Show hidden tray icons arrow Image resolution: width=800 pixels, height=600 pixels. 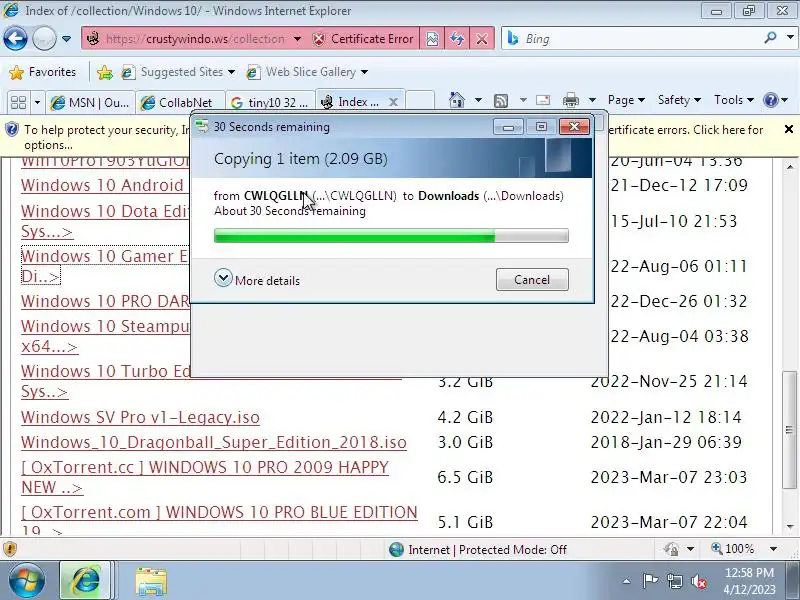tap(626, 581)
